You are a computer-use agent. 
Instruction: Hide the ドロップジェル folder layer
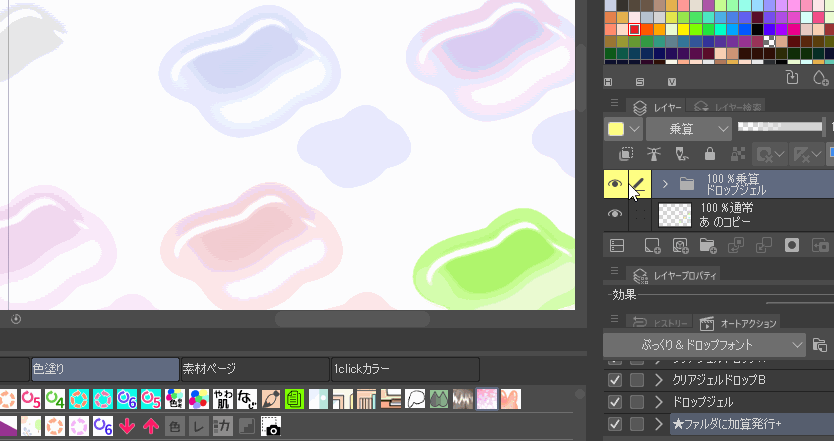pyautogui.click(x=616, y=184)
